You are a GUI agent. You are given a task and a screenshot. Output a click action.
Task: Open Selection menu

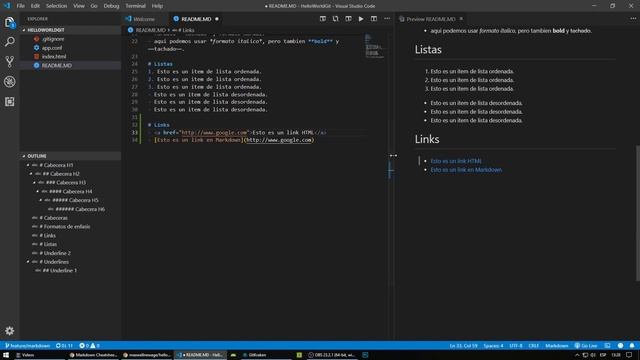[x=56, y=6]
